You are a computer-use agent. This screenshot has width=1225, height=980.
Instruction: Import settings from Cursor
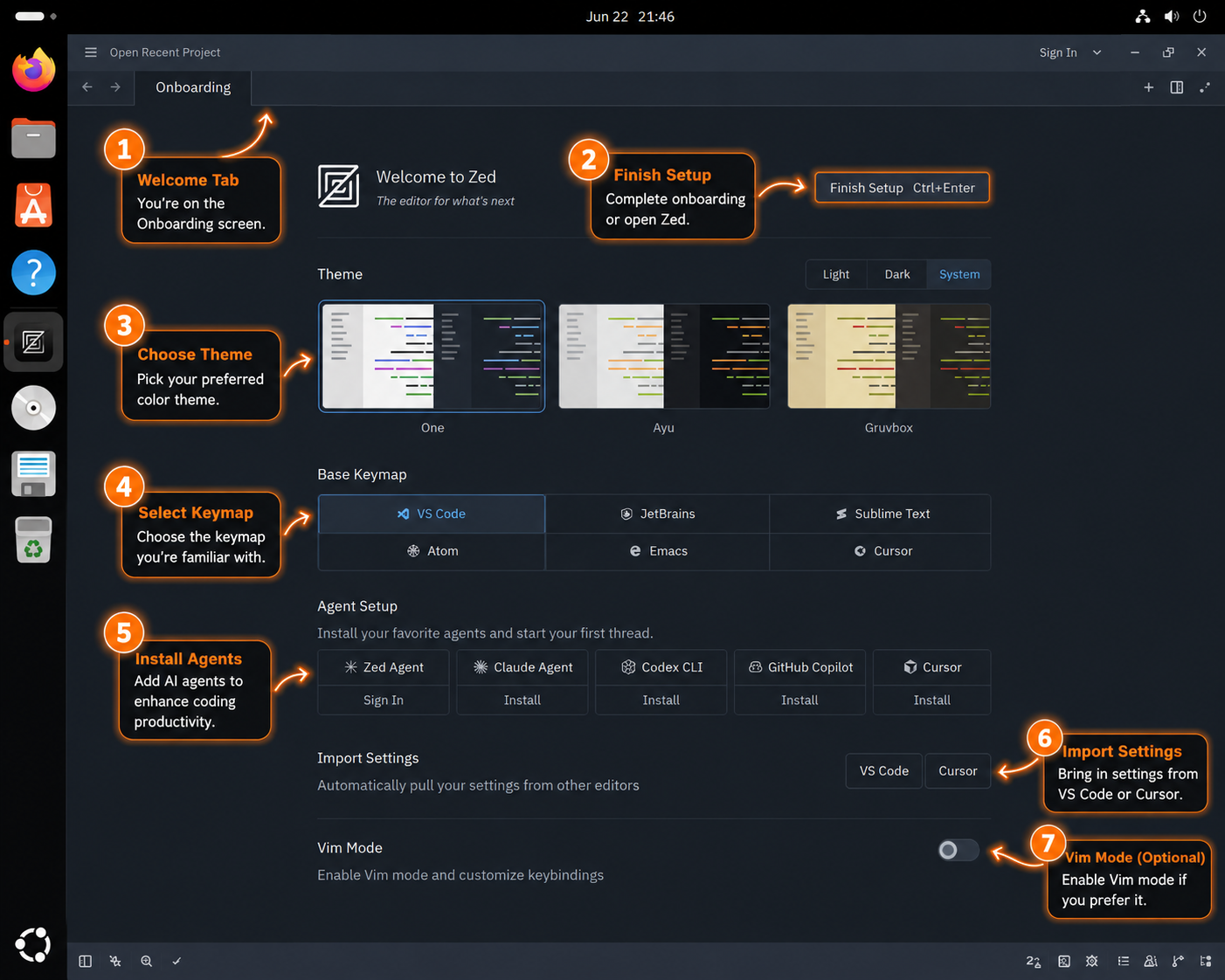pos(958,771)
